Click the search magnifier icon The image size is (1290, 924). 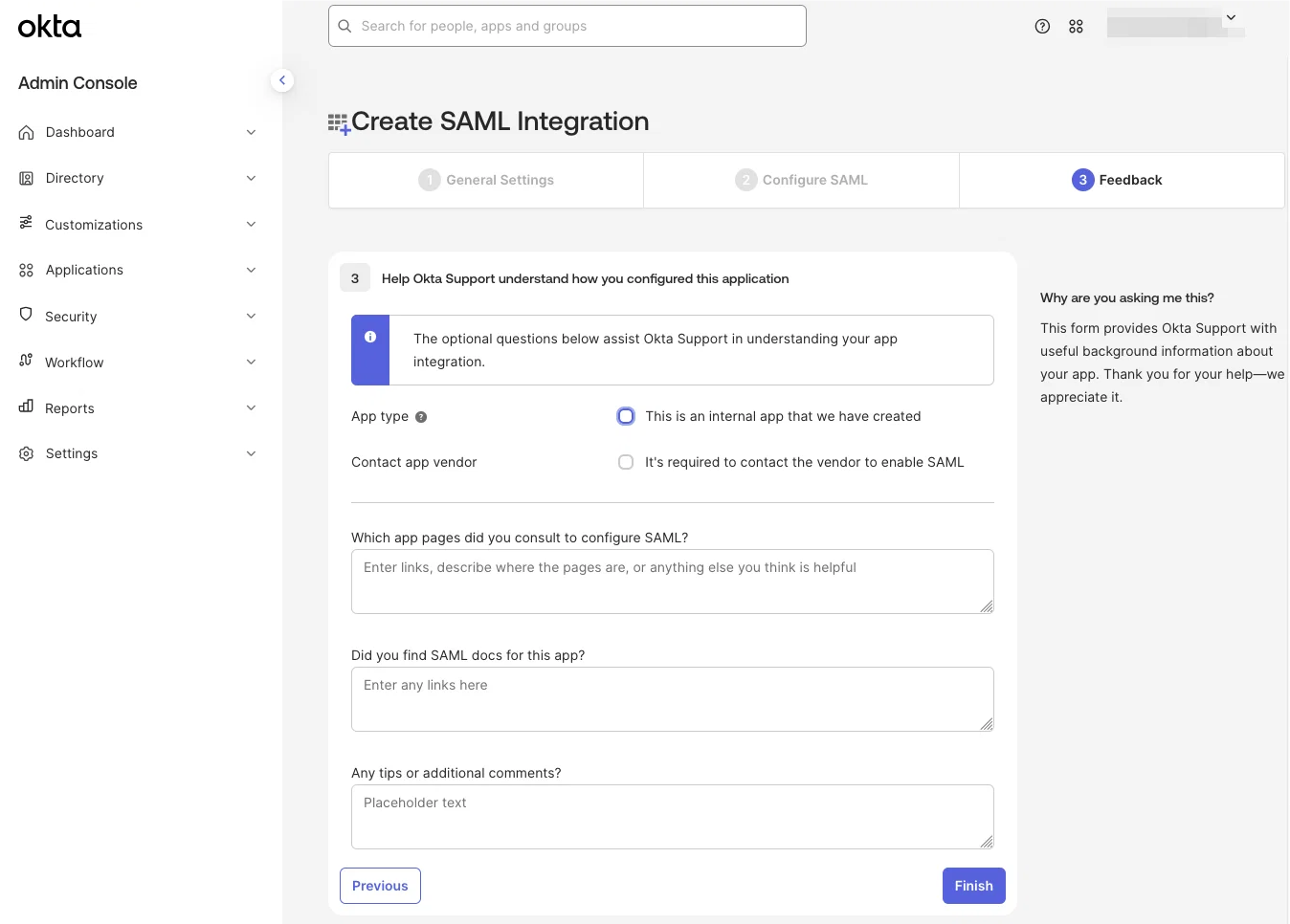pyautogui.click(x=345, y=26)
